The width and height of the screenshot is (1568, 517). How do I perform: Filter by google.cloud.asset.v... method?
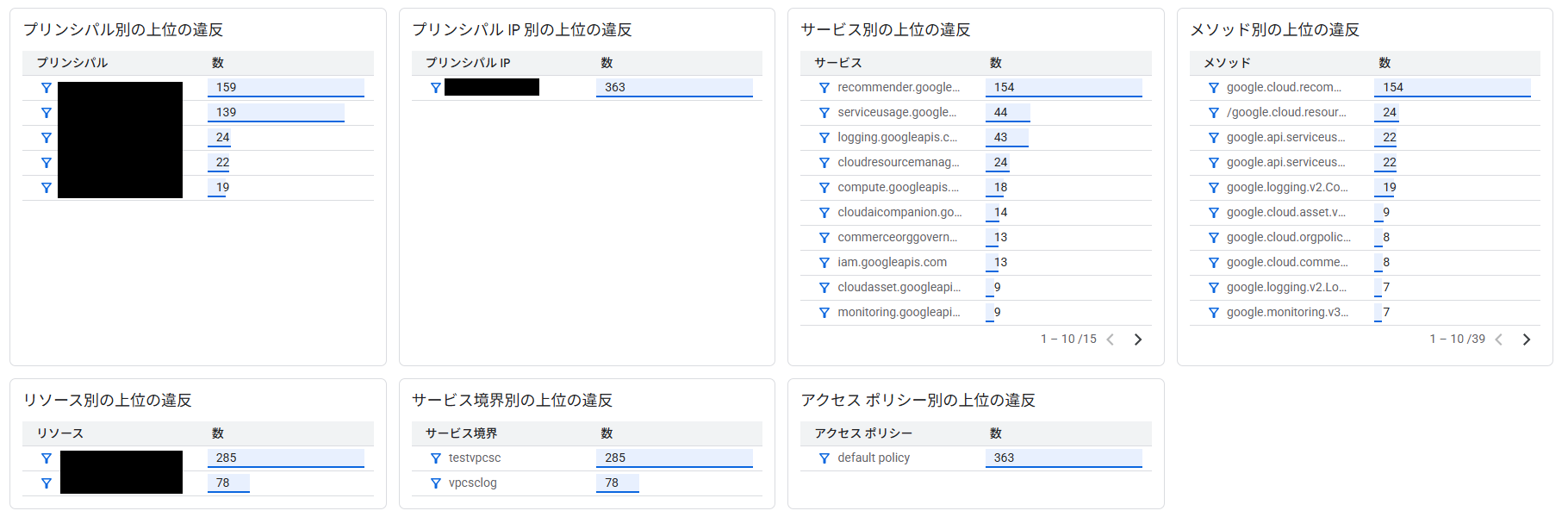(x=1214, y=213)
